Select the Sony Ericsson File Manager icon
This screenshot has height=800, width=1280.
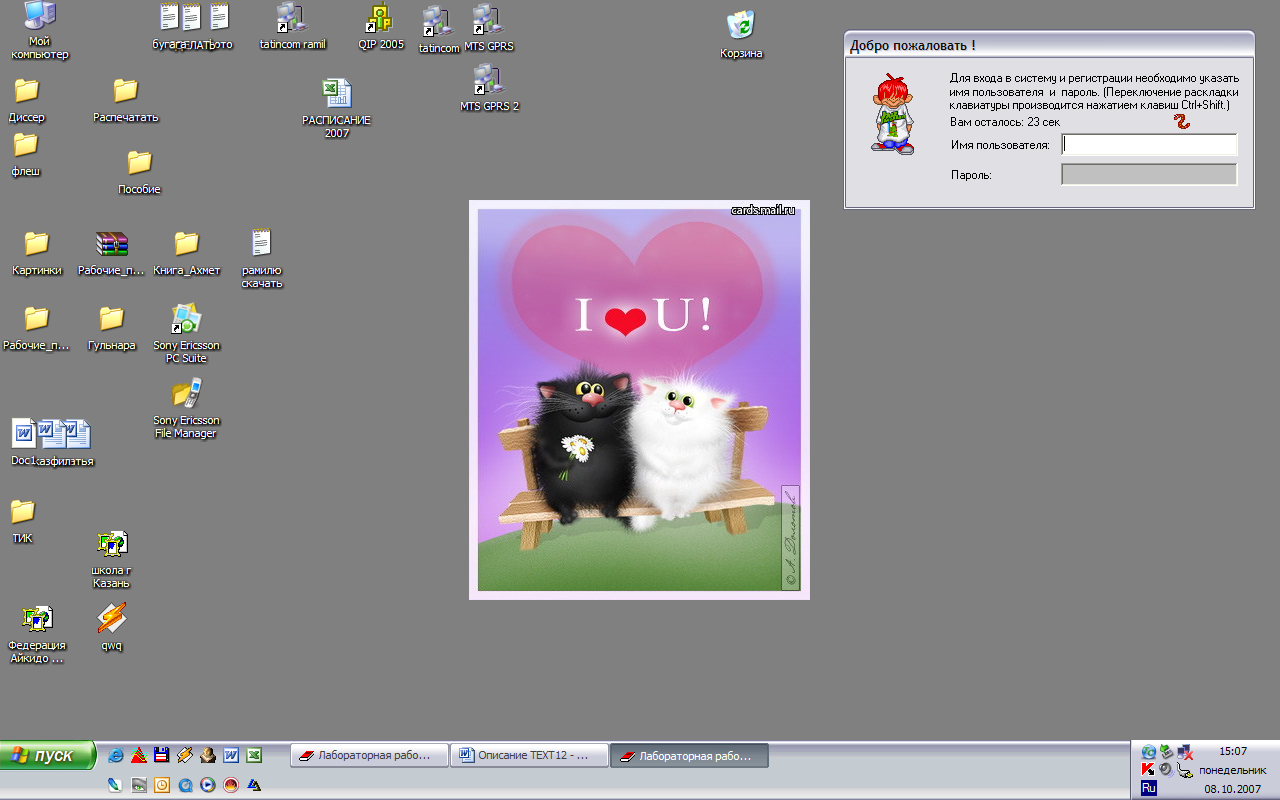click(187, 408)
